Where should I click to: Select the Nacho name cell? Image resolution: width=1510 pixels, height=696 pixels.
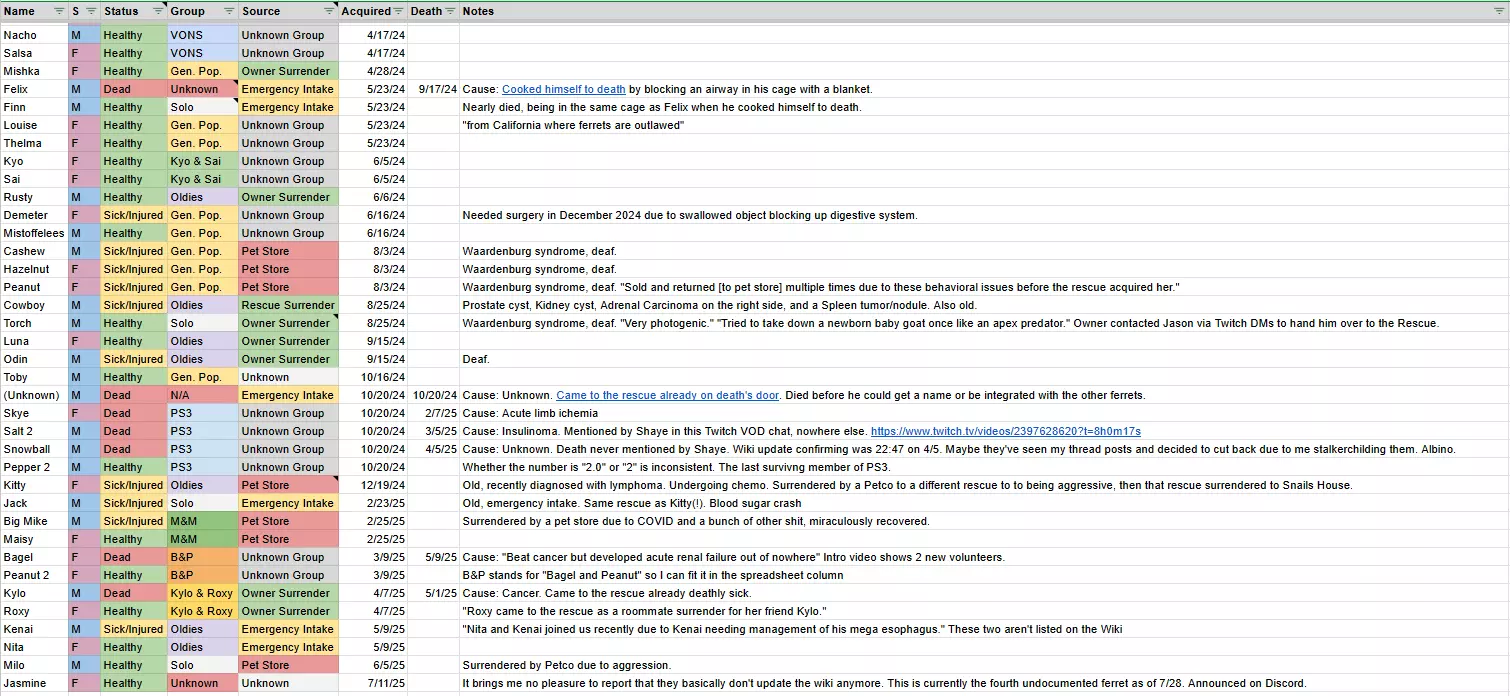point(33,35)
